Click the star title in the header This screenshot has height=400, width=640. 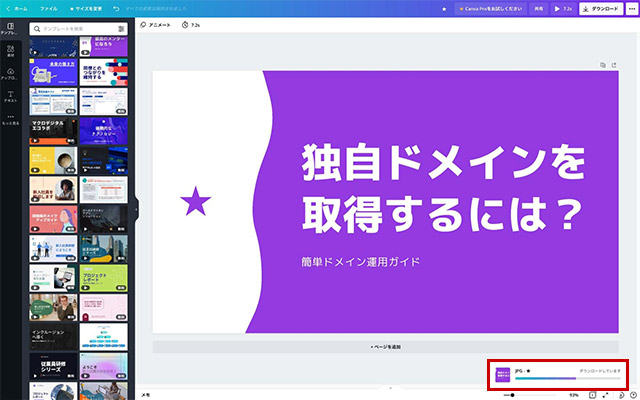pos(444,9)
